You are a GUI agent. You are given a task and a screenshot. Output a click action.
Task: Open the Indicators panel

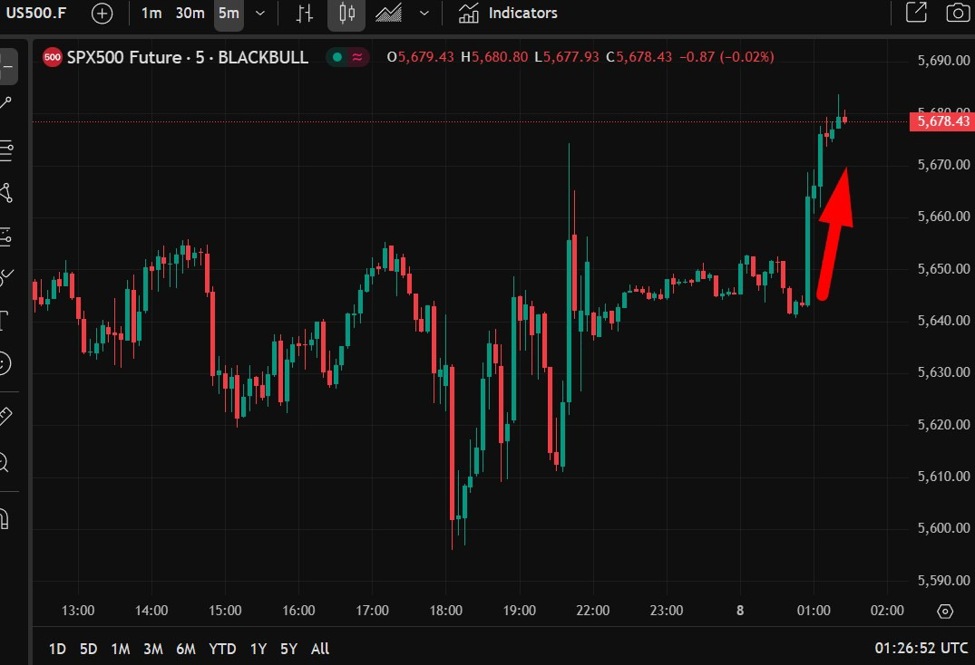click(508, 13)
